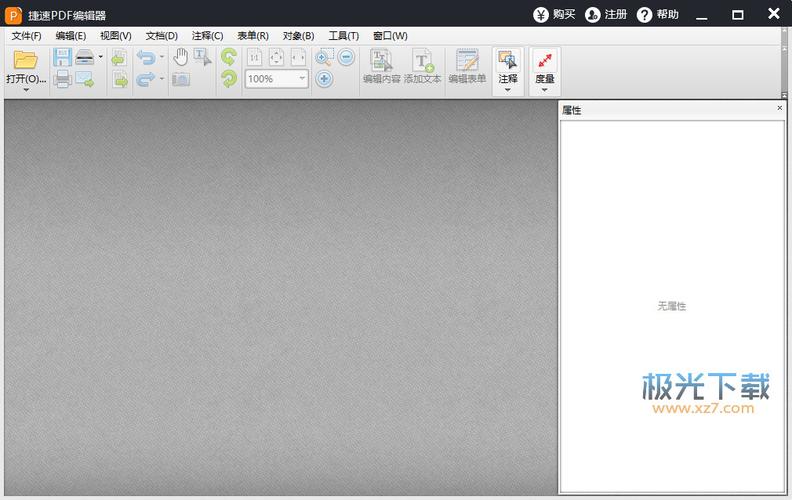The image size is (792, 500).
Task: Open the Undo history dropdown arrow
Action: tap(162, 57)
